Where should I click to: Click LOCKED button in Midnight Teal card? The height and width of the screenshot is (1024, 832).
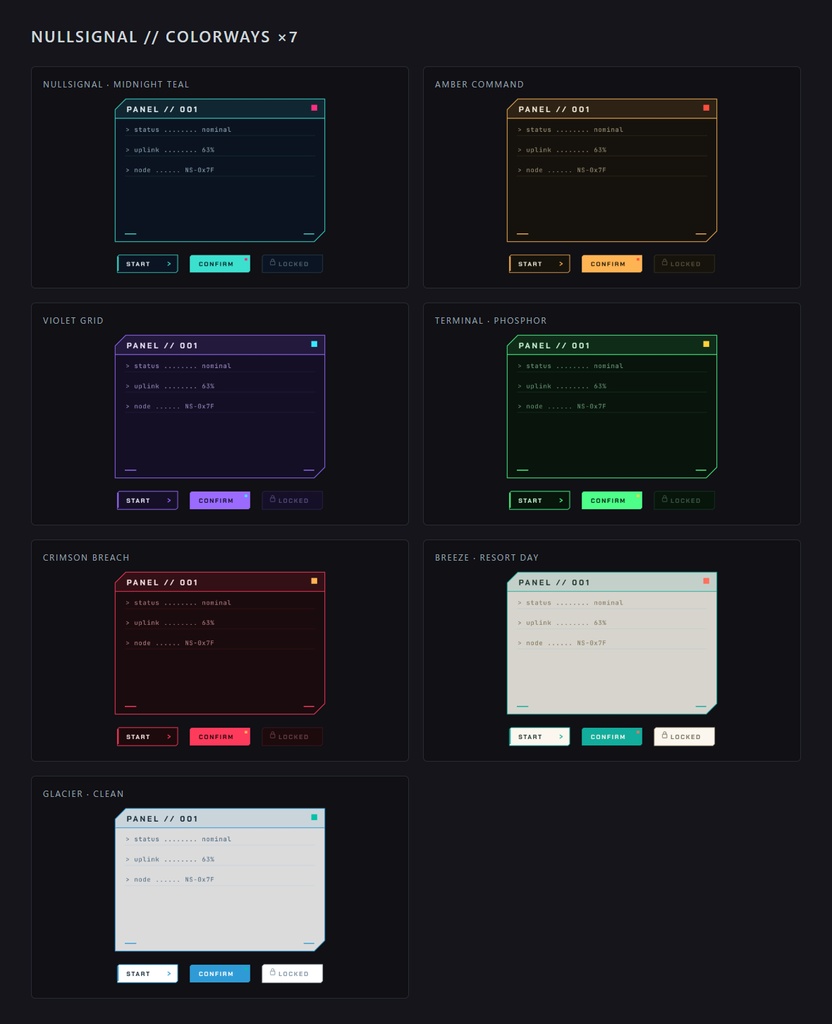pos(292,264)
